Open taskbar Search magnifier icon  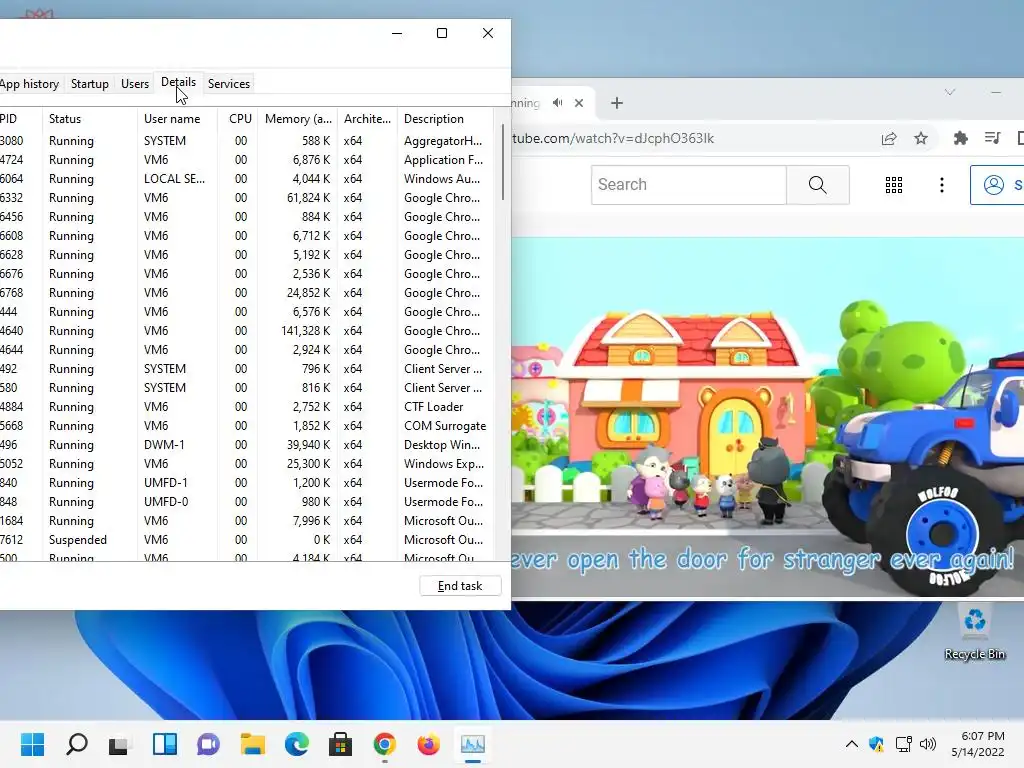[x=76, y=744]
